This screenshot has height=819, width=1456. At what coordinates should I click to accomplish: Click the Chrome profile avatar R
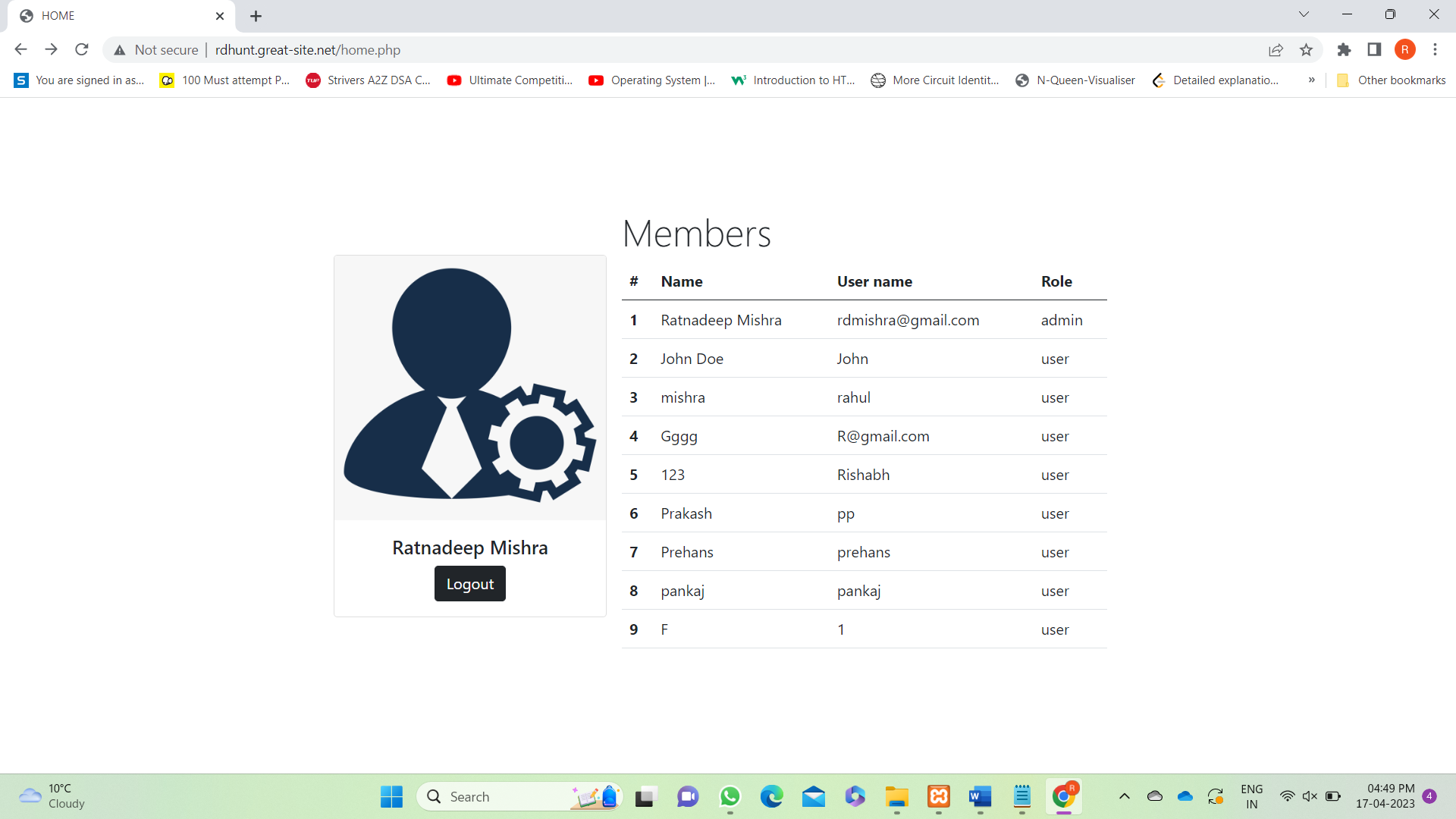[x=1405, y=49]
